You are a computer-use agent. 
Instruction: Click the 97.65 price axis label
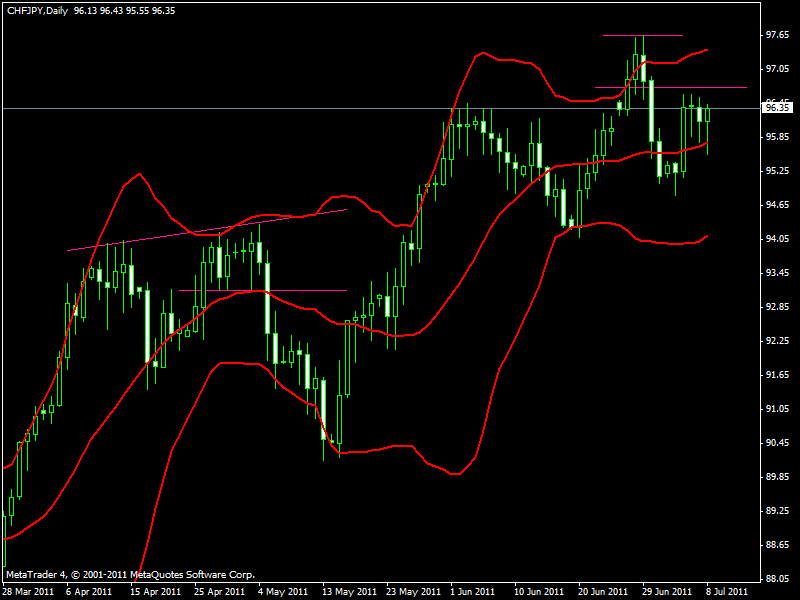(x=778, y=35)
